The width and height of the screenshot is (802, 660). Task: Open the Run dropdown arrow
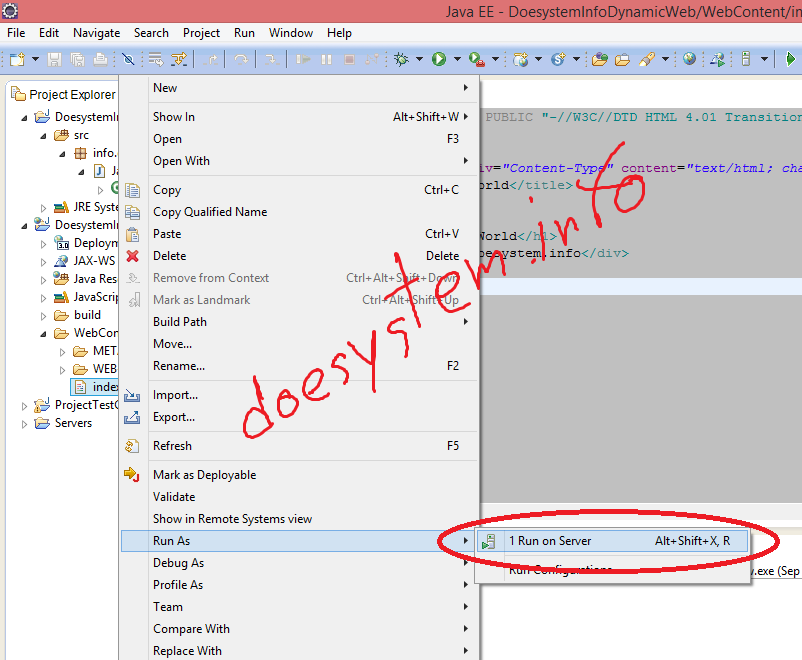(457, 59)
